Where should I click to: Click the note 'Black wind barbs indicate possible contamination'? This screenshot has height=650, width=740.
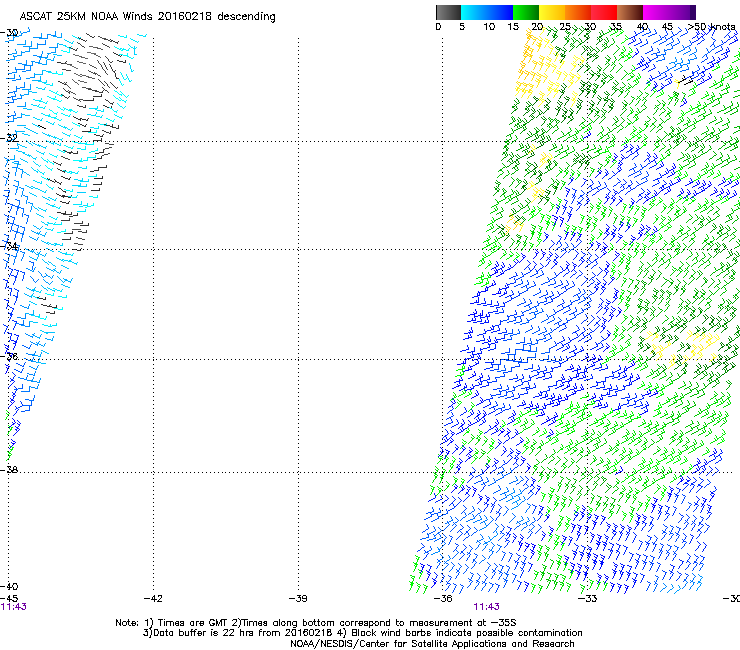point(467,633)
